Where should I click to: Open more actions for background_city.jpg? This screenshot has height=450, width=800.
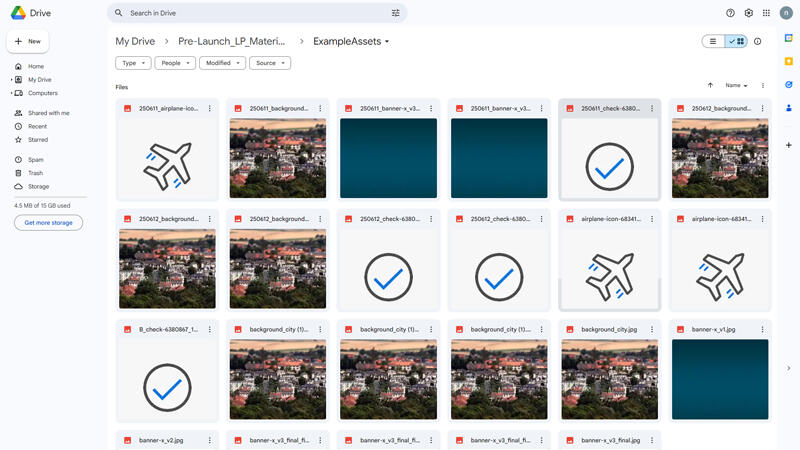pos(652,329)
